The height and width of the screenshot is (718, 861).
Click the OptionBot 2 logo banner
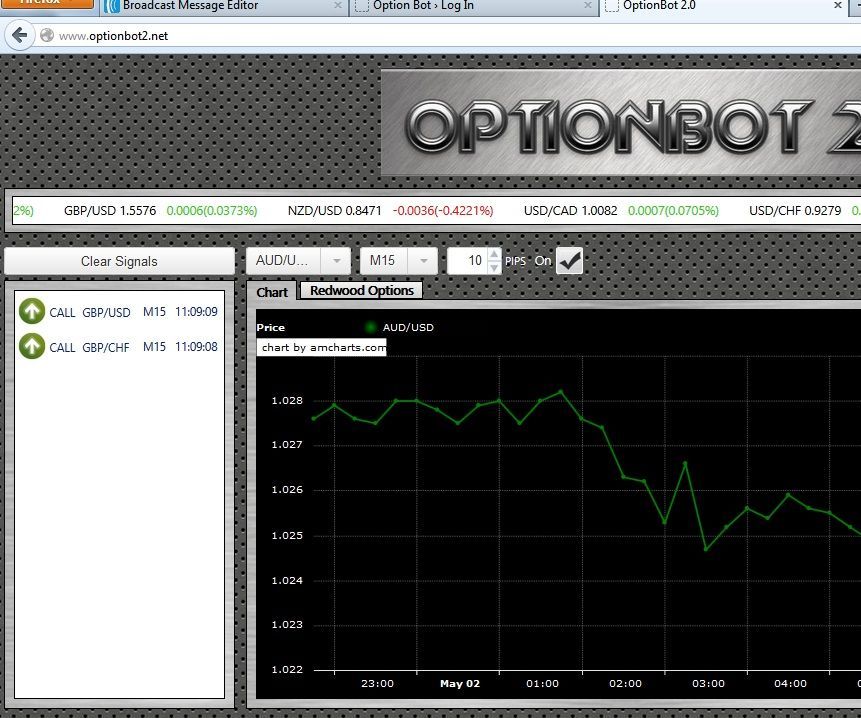pos(621,123)
